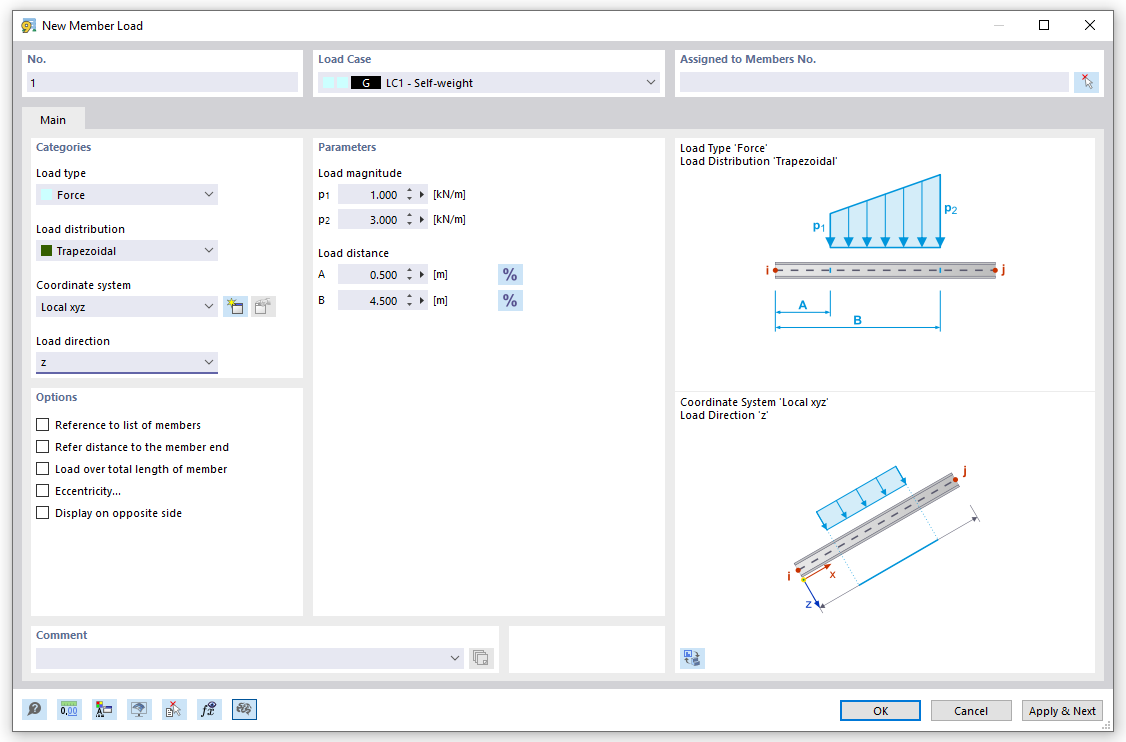Screen dimensions: 1126x742
Task: Open arrow menu next to p1 value
Action: coord(422,195)
